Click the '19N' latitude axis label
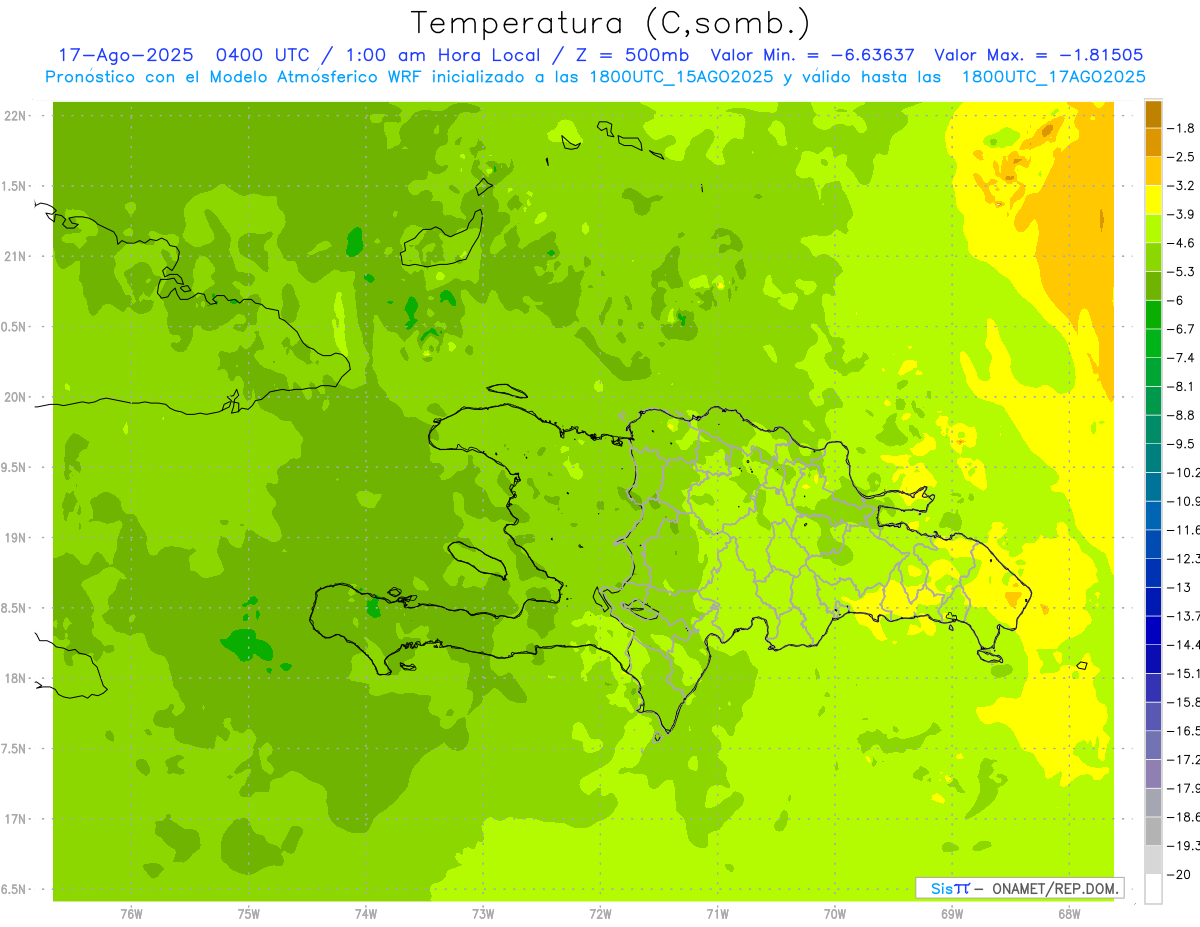The height and width of the screenshot is (927, 1200). pos(15,538)
